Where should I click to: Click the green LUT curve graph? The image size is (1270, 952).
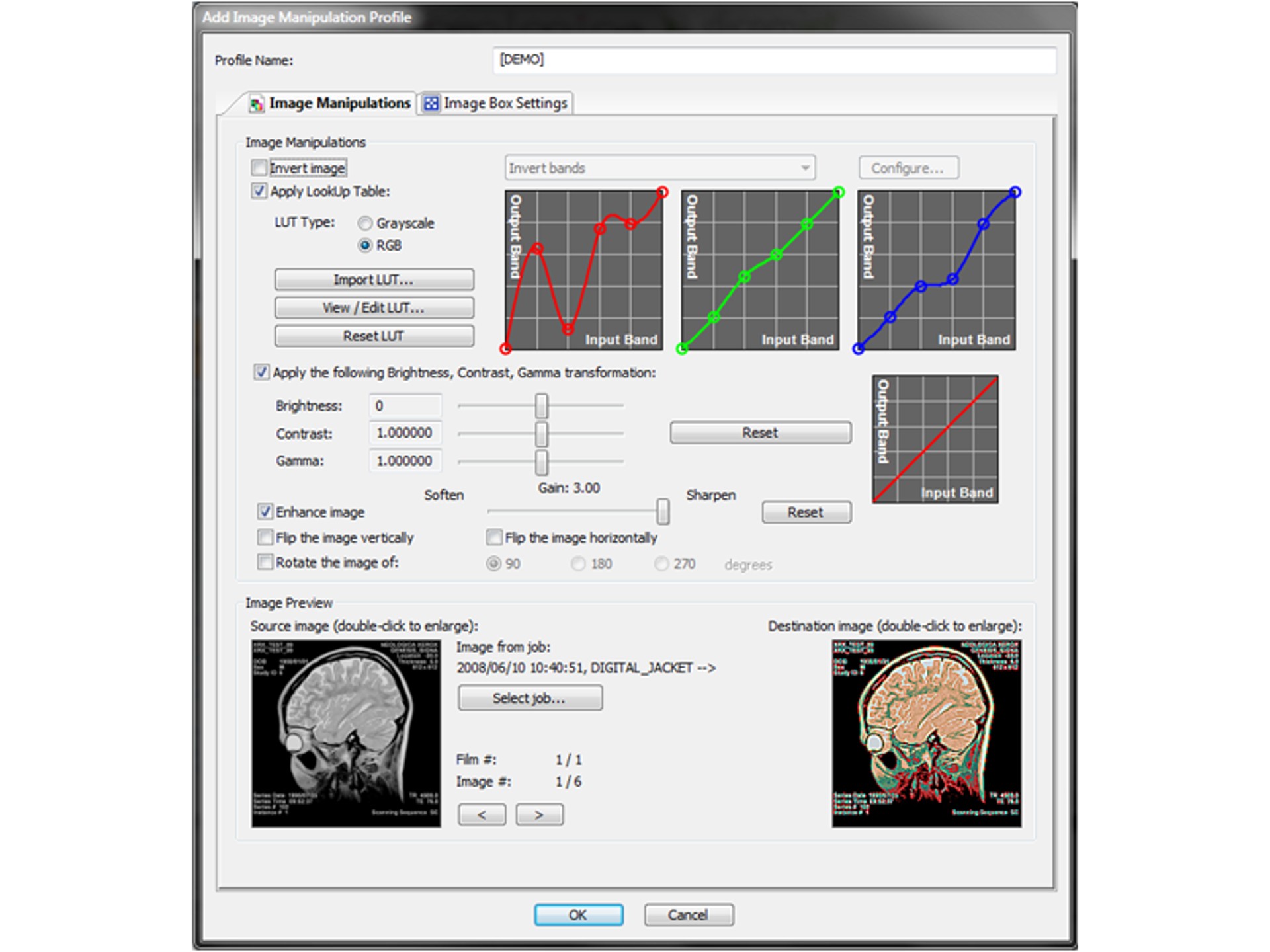(x=761, y=270)
